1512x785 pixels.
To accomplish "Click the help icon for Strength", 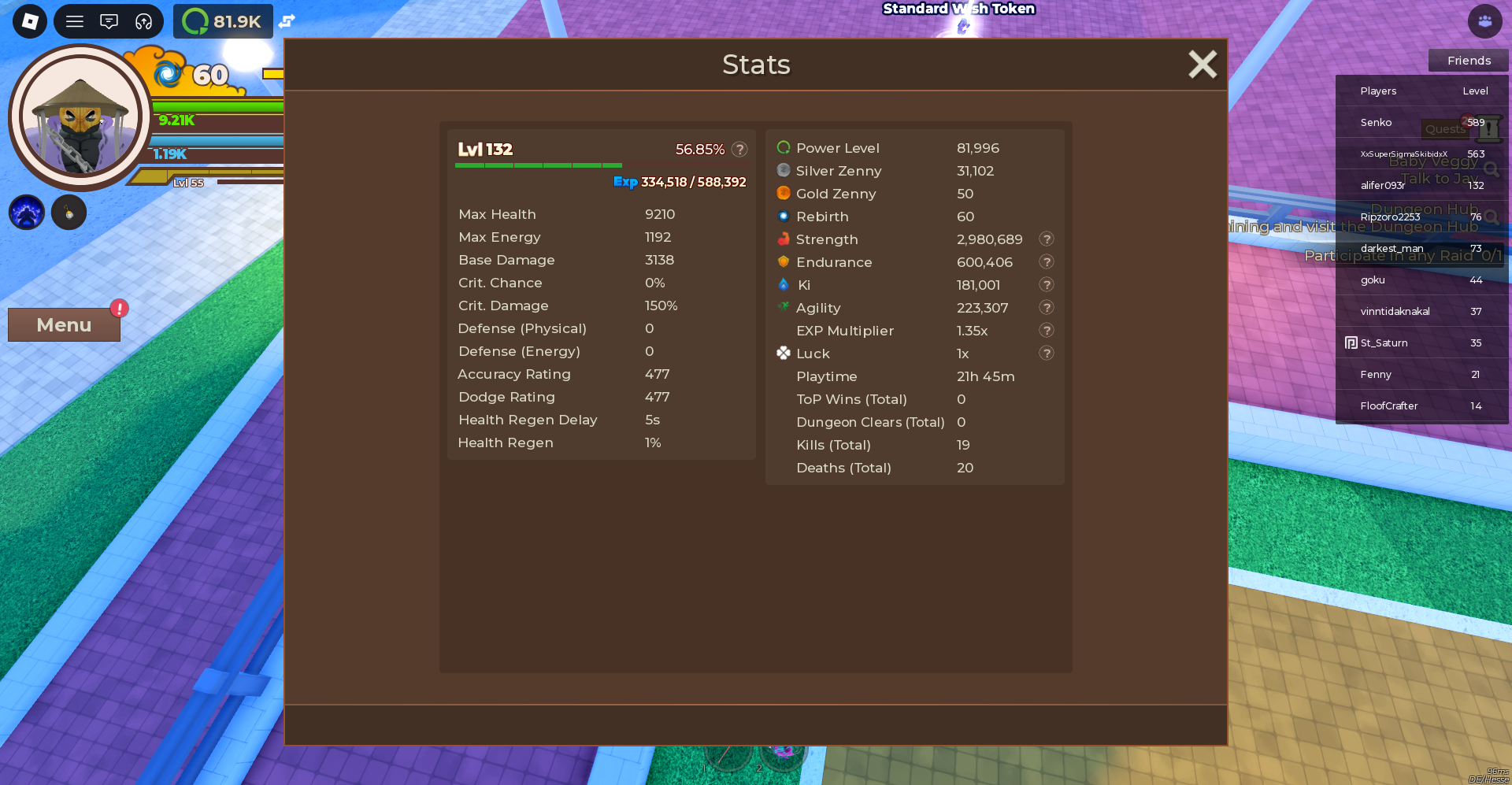I will point(1047,239).
